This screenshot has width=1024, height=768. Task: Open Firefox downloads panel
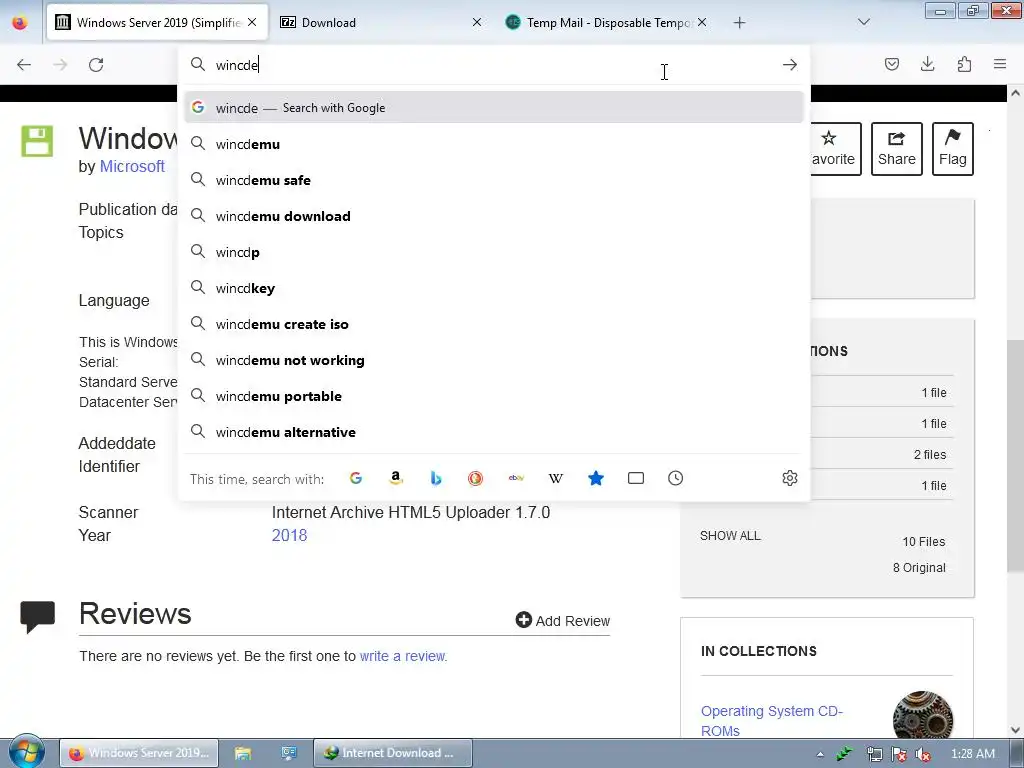[x=927, y=64]
